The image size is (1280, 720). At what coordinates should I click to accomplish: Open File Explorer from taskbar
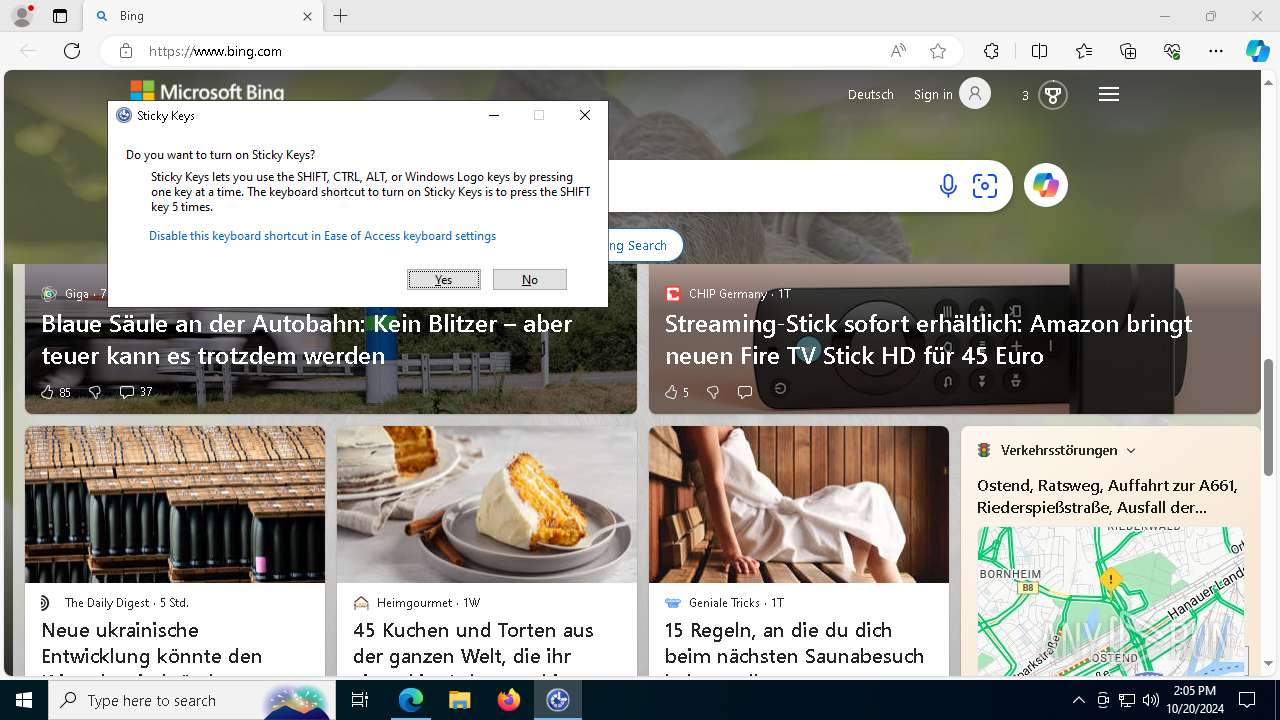point(459,700)
